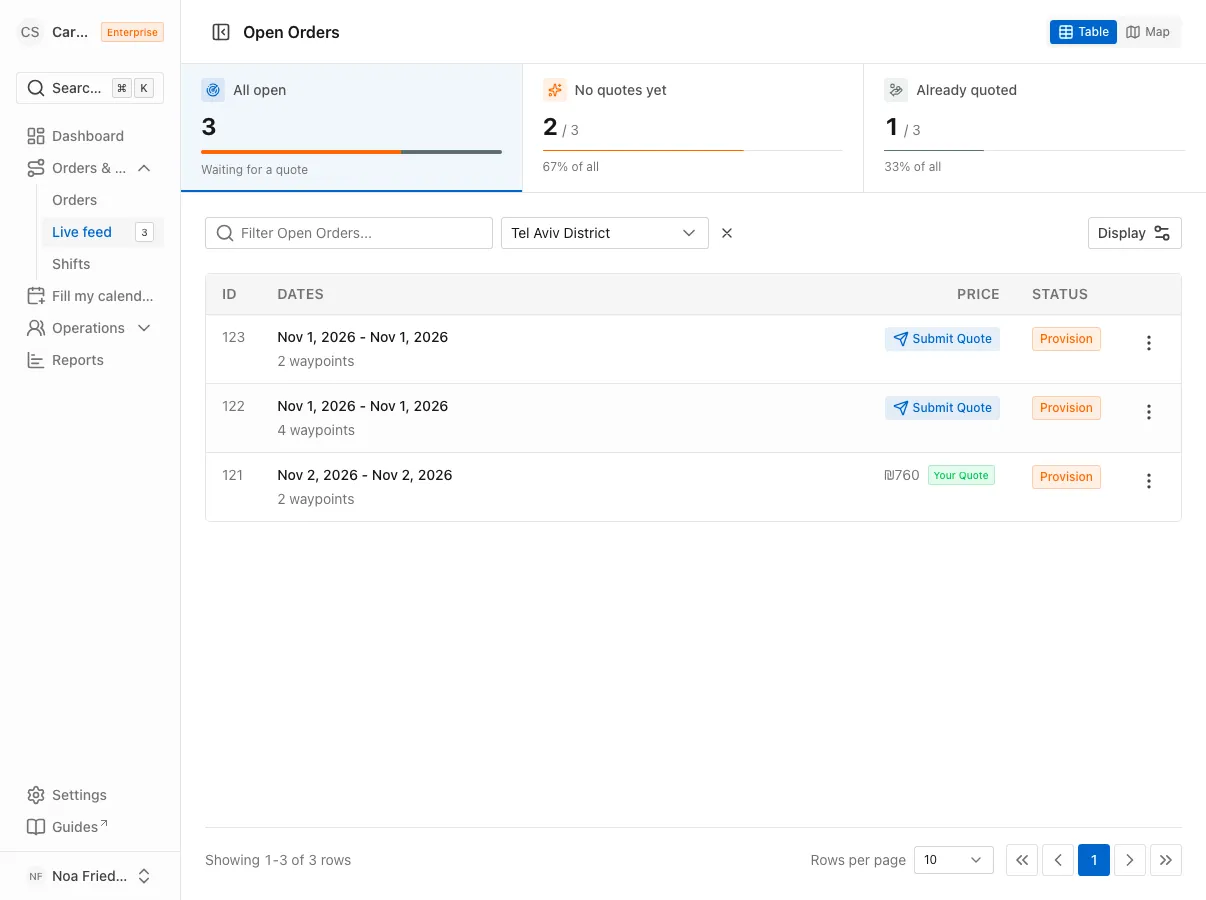Click the three-dot menu for order 123
The height and width of the screenshot is (900, 1206).
coord(1149,343)
